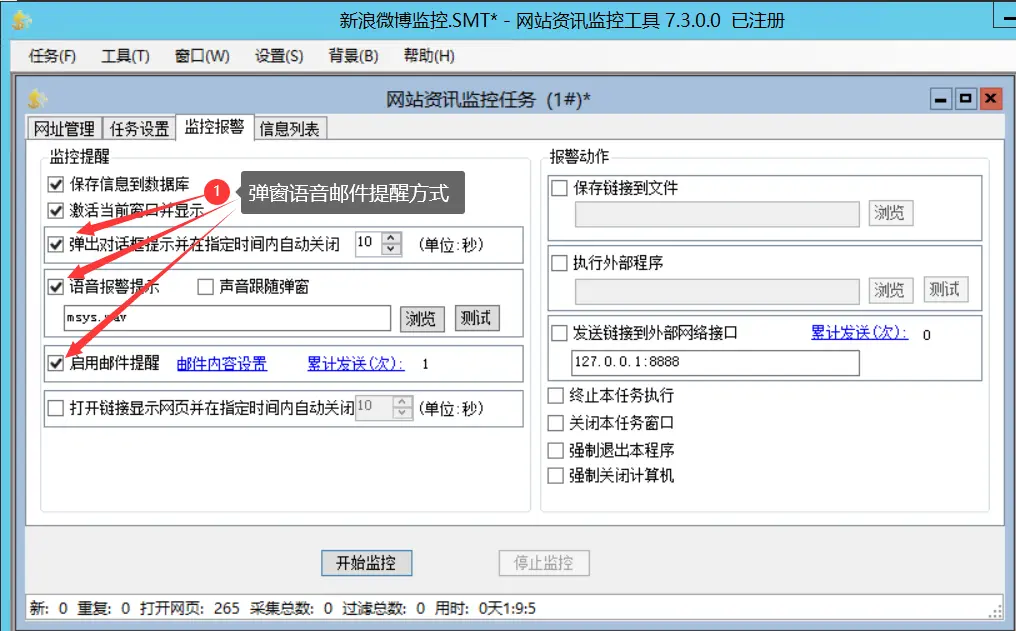The height and width of the screenshot is (631, 1016).
Task: Switch to the 网址管理 tab
Action: pos(62,128)
